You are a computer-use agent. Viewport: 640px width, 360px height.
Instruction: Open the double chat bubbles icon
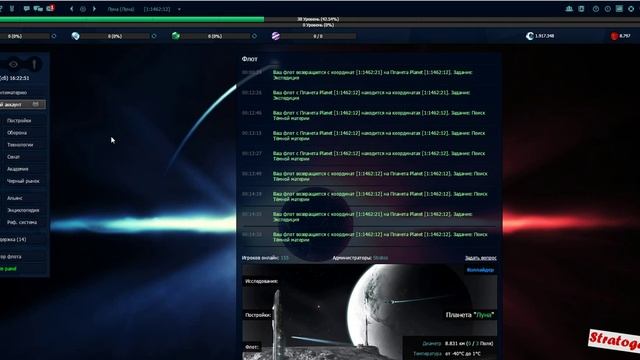(38, 9)
